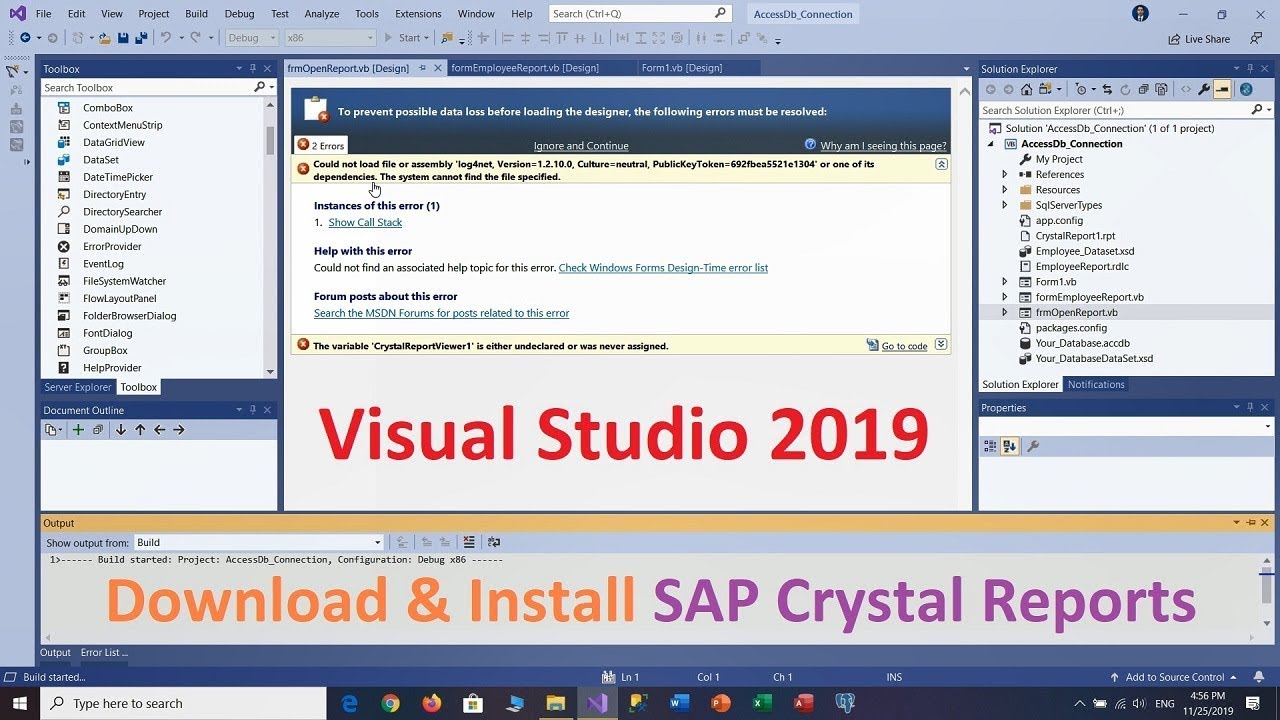Viewport: 1280px width, 720px height.
Task: Click the Go to code link
Action: (x=904, y=346)
